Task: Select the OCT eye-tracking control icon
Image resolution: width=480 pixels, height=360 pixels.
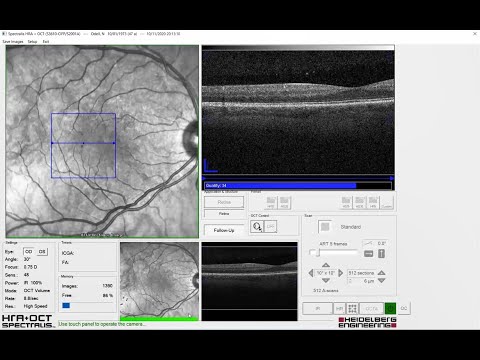Action: 257,227
